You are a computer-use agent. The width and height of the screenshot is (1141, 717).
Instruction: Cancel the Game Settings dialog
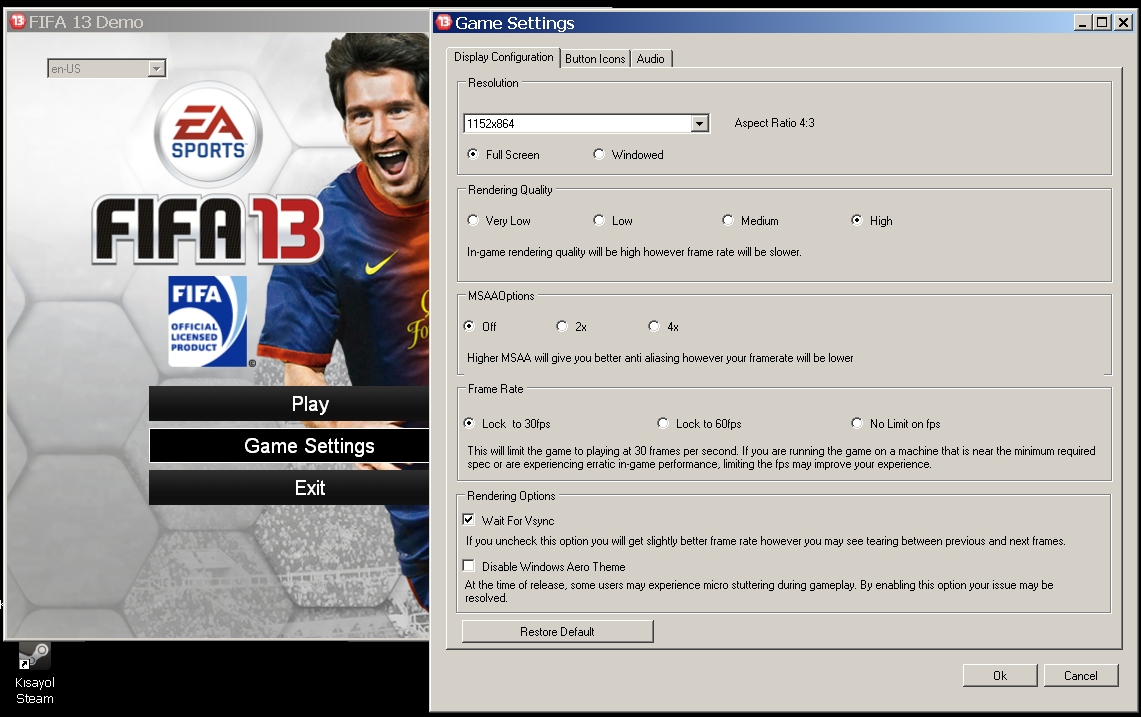click(x=1081, y=676)
